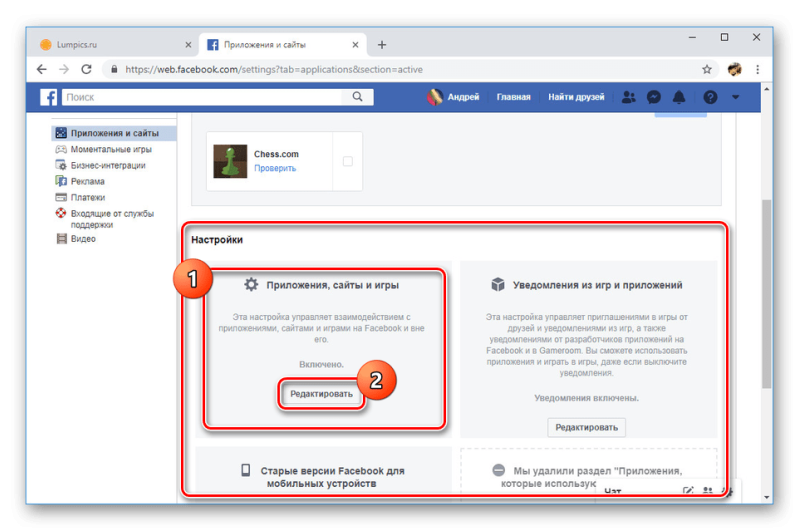This screenshot has width=800, height=531.
Task: Open Моментальные игры sidebar item
Action: point(111,149)
